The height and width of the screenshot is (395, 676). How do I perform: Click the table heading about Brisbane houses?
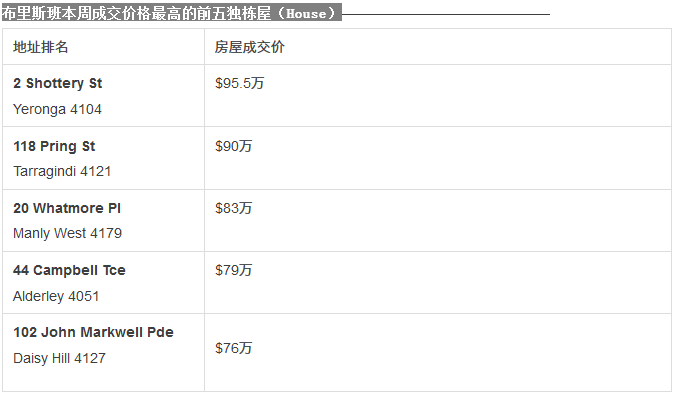pos(171,13)
